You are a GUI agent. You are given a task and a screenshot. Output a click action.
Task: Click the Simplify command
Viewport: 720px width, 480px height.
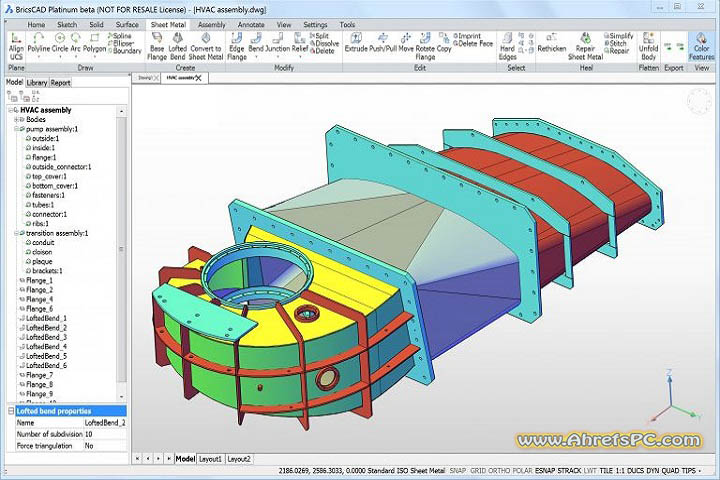[x=619, y=35]
